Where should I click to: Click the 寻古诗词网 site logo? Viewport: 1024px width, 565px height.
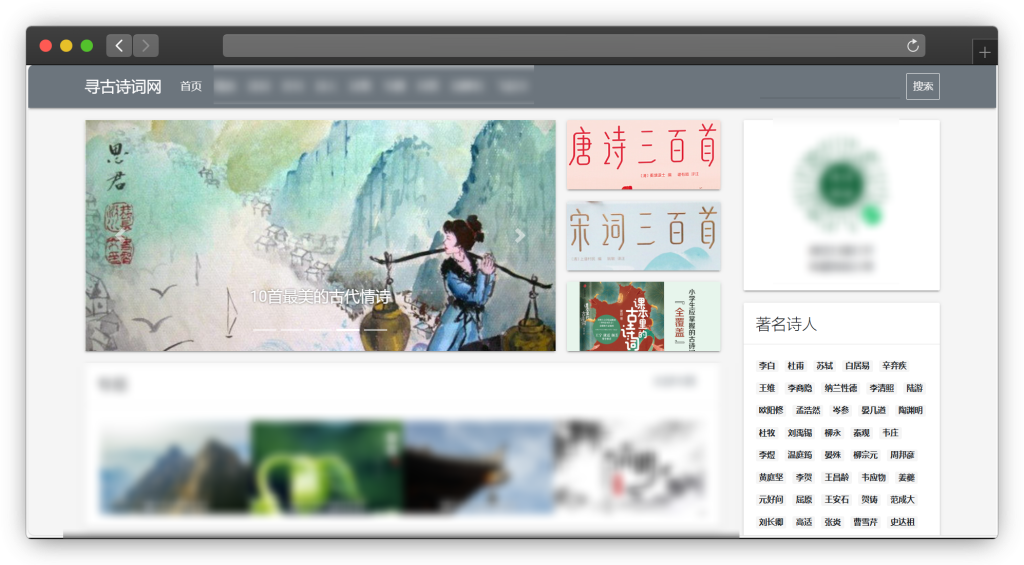pos(123,87)
